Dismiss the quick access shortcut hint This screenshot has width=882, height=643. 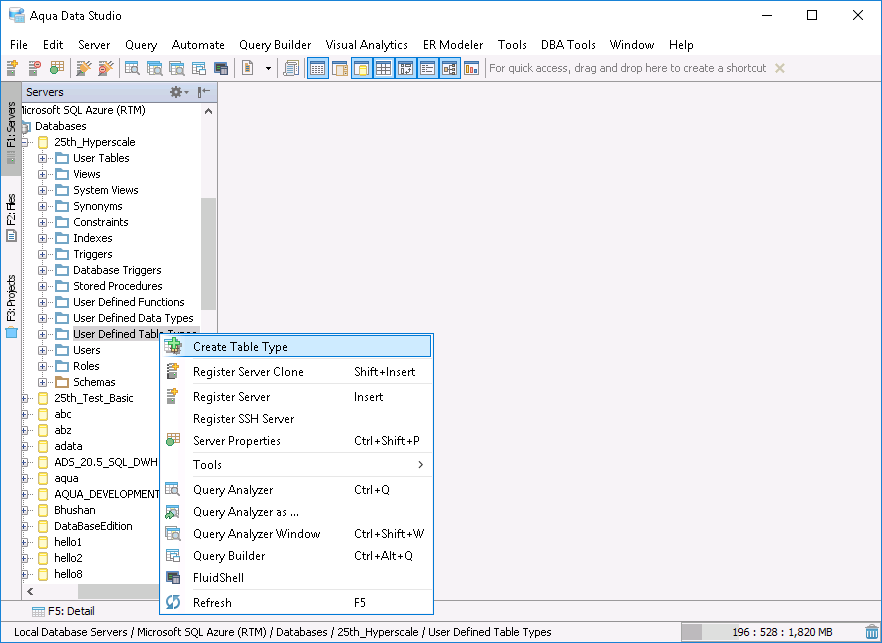tap(780, 68)
